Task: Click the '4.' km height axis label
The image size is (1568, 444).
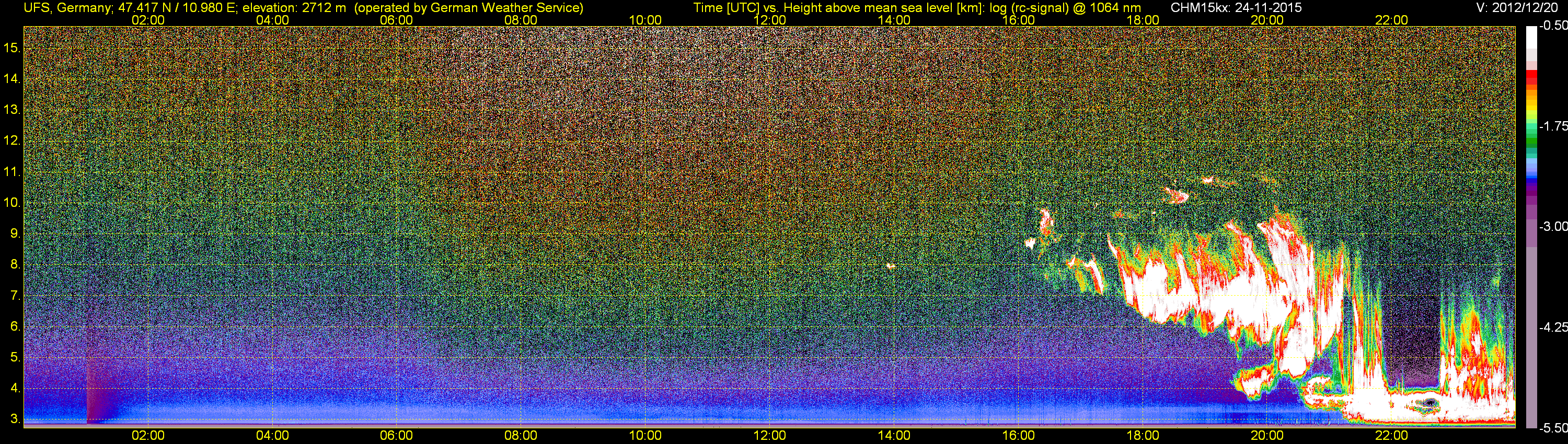Action: [x=16, y=389]
